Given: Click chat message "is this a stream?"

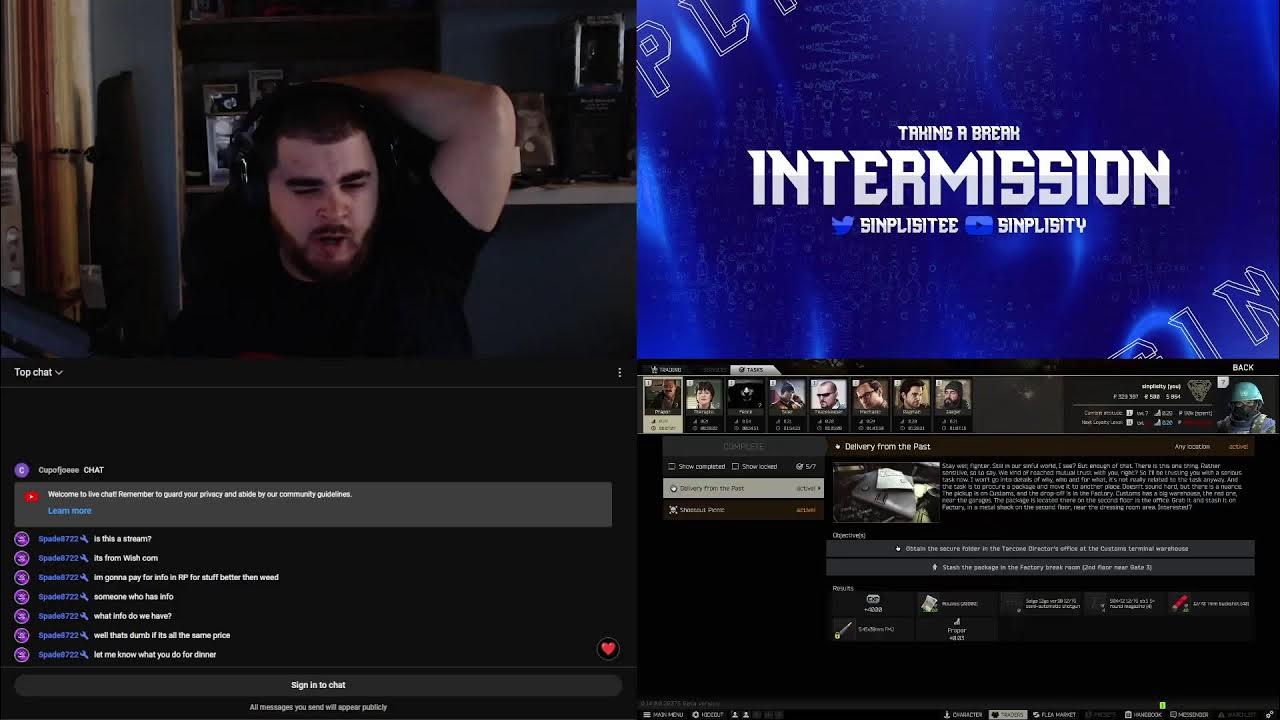Looking at the screenshot, I should tap(122, 539).
